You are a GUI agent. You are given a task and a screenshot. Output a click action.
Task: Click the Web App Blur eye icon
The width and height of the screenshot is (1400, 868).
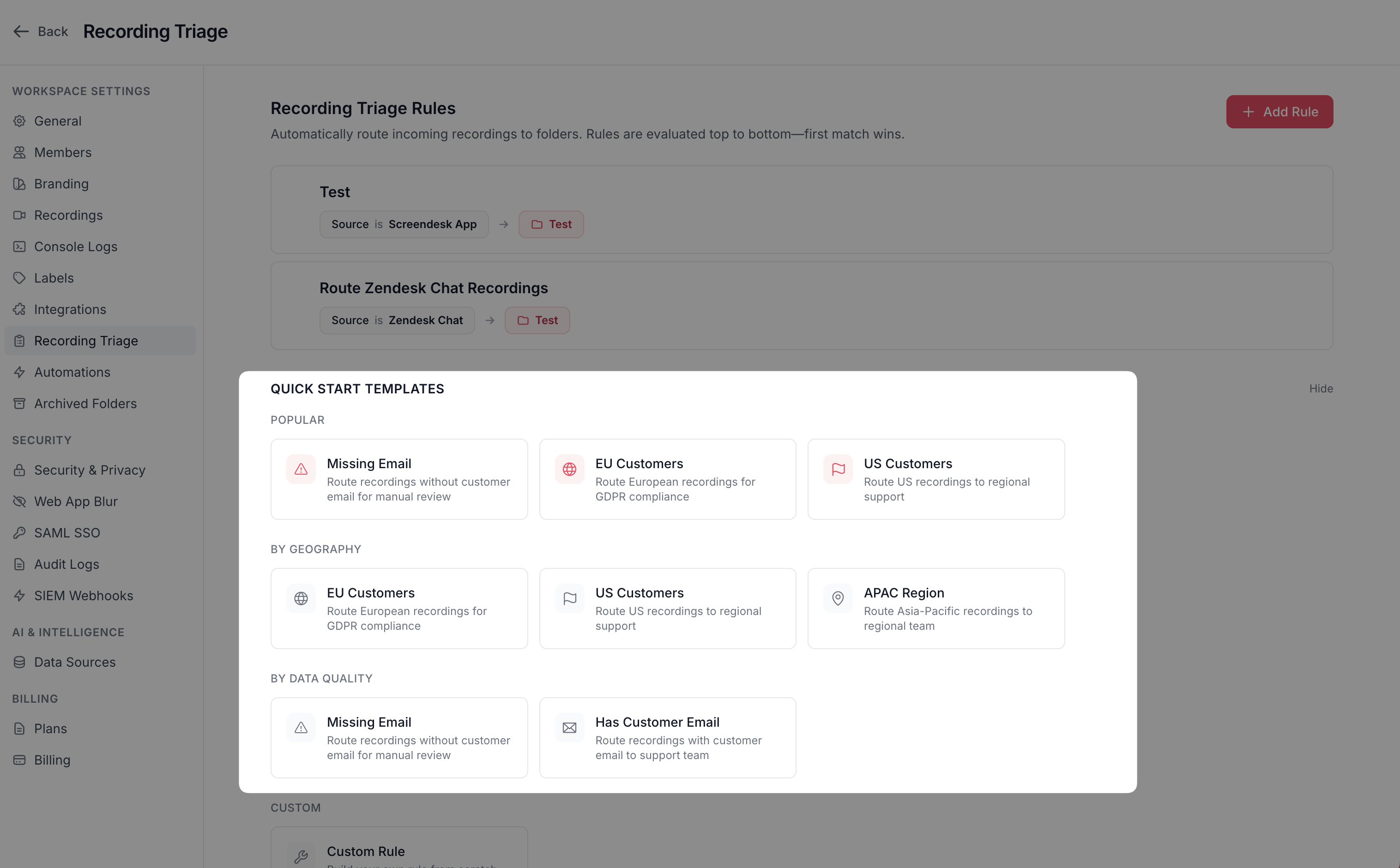coord(19,502)
